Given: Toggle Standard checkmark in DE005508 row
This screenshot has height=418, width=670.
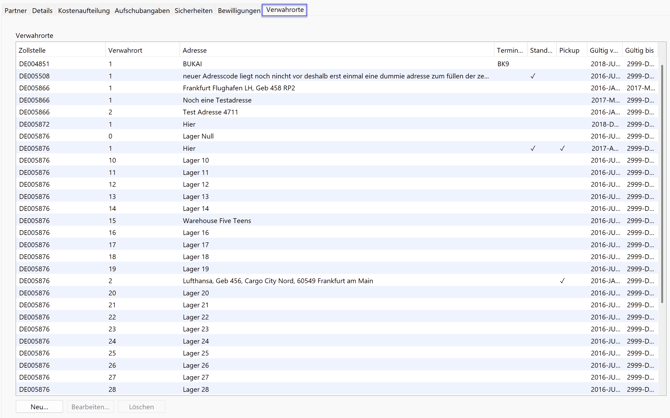Looking at the screenshot, I should (x=533, y=76).
